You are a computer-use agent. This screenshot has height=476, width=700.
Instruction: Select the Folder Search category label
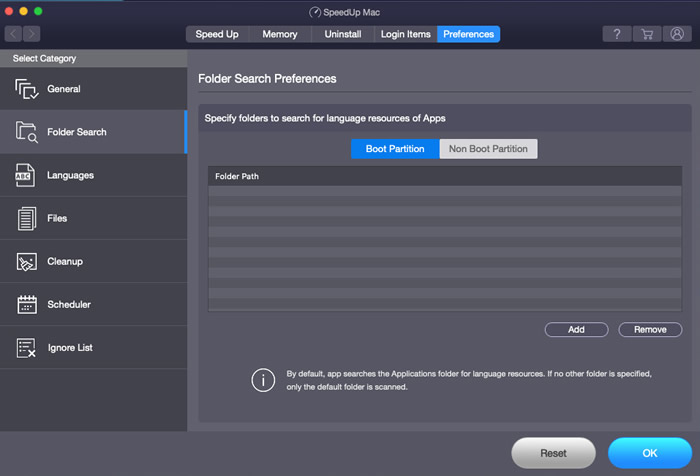point(77,132)
